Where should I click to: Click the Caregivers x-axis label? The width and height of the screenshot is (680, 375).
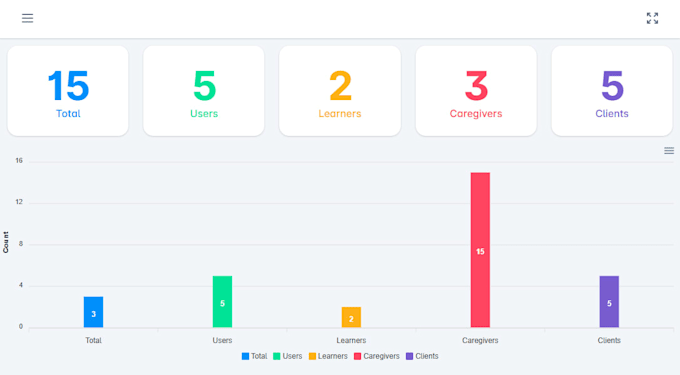(x=480, y=340)
